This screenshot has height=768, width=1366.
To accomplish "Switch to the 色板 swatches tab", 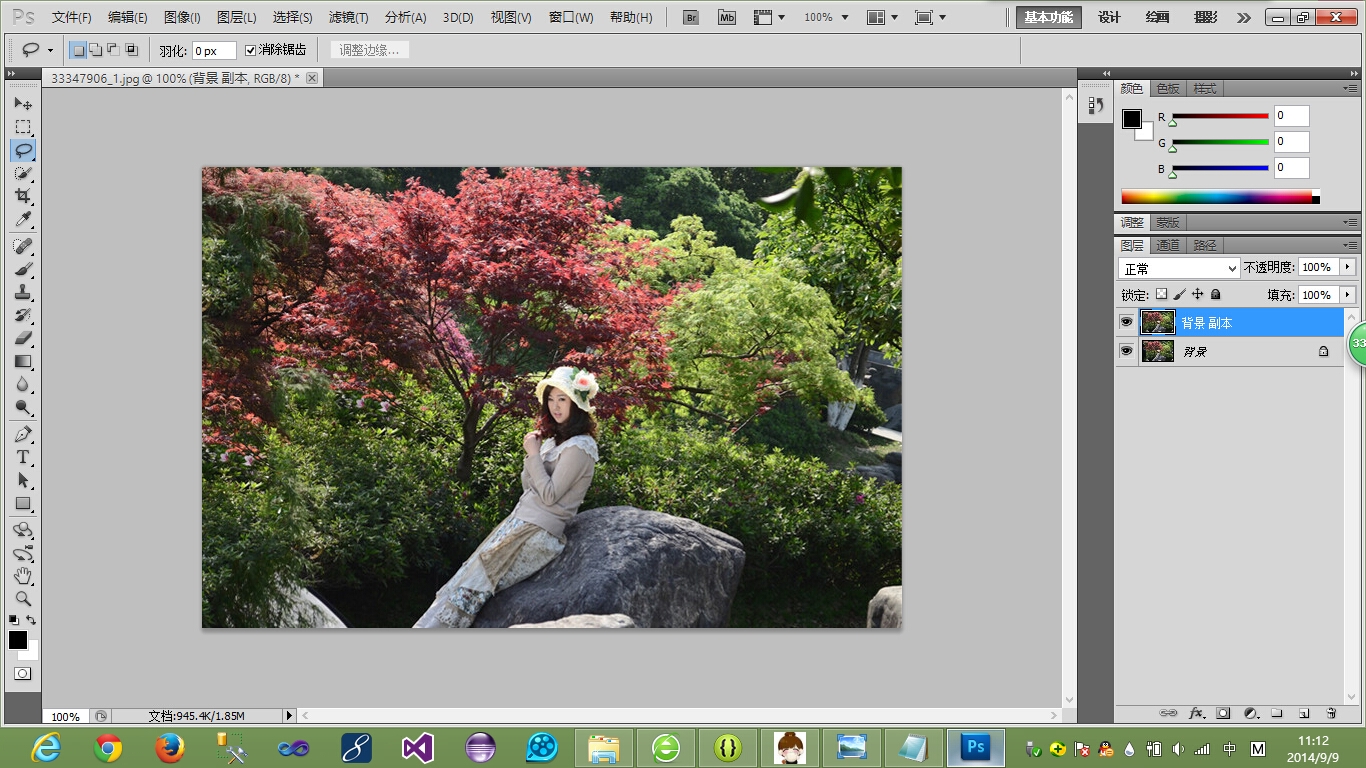I will point(1168,89).
